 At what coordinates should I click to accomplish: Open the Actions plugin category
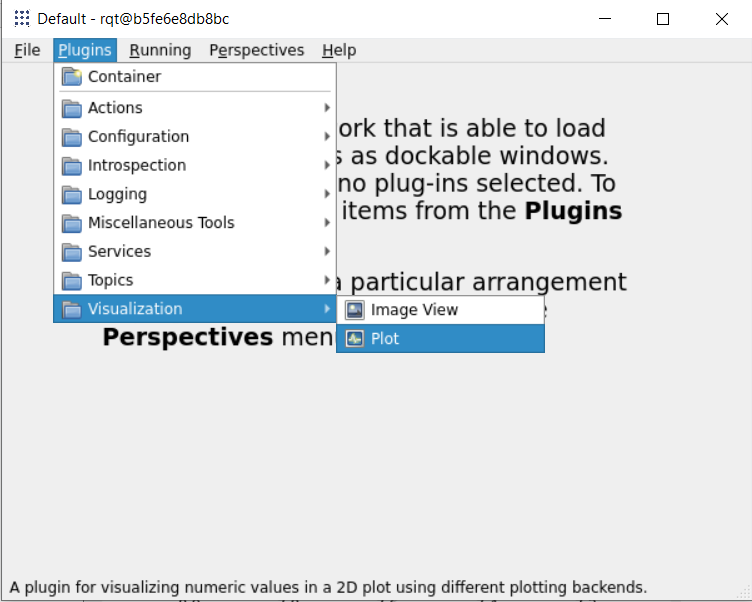click(x=195, y=108)
